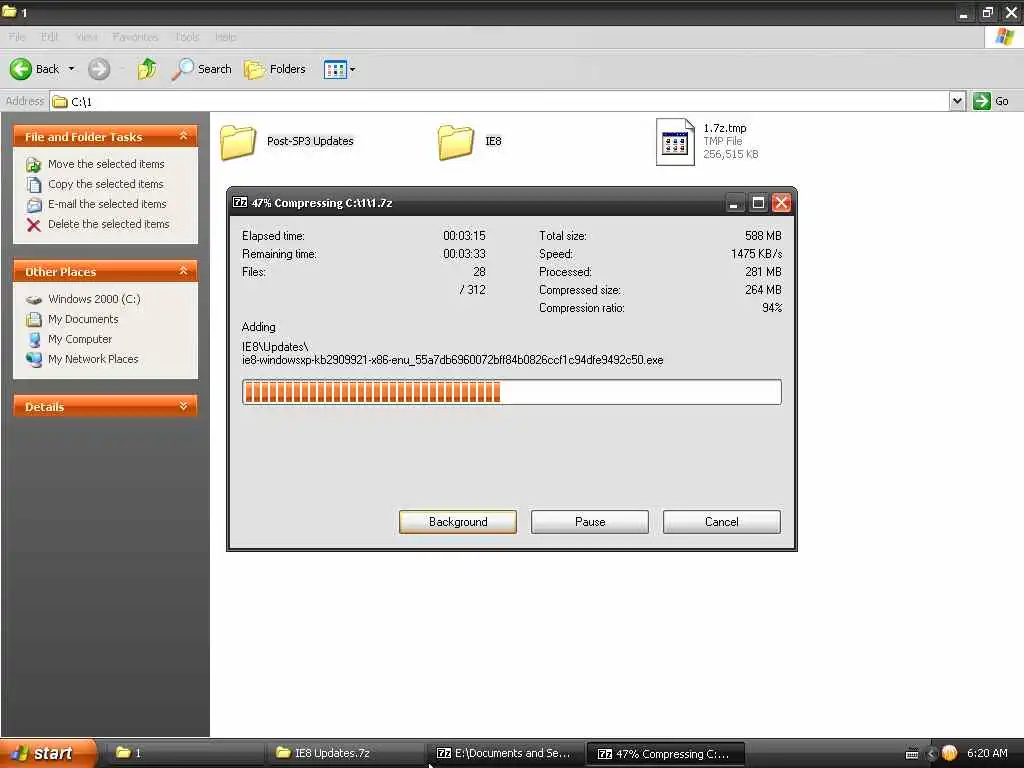The height and width of the screenshot is (768, 1024).
Task: Click the E-mail items envelope icon
Action: tap(34, 205)
